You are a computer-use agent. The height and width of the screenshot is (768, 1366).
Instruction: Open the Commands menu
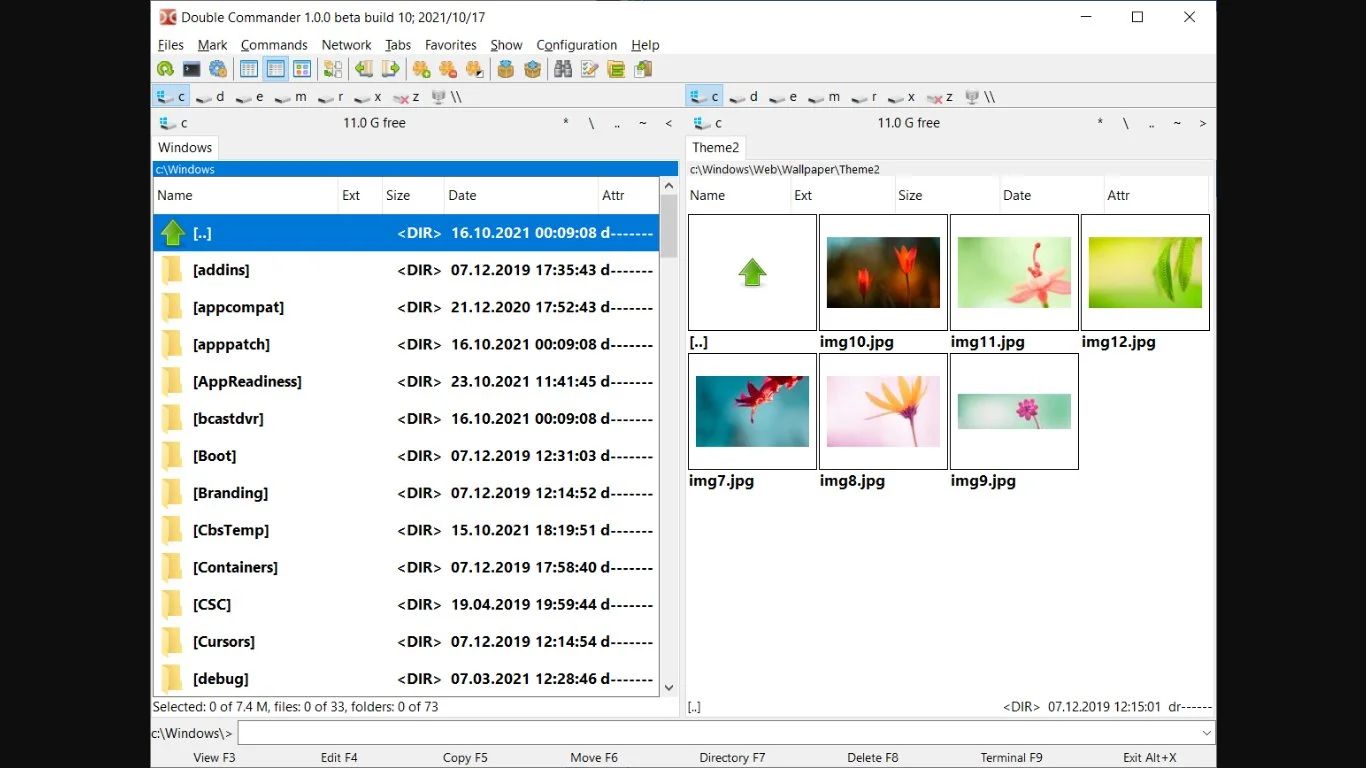click(x=274, y=45)
